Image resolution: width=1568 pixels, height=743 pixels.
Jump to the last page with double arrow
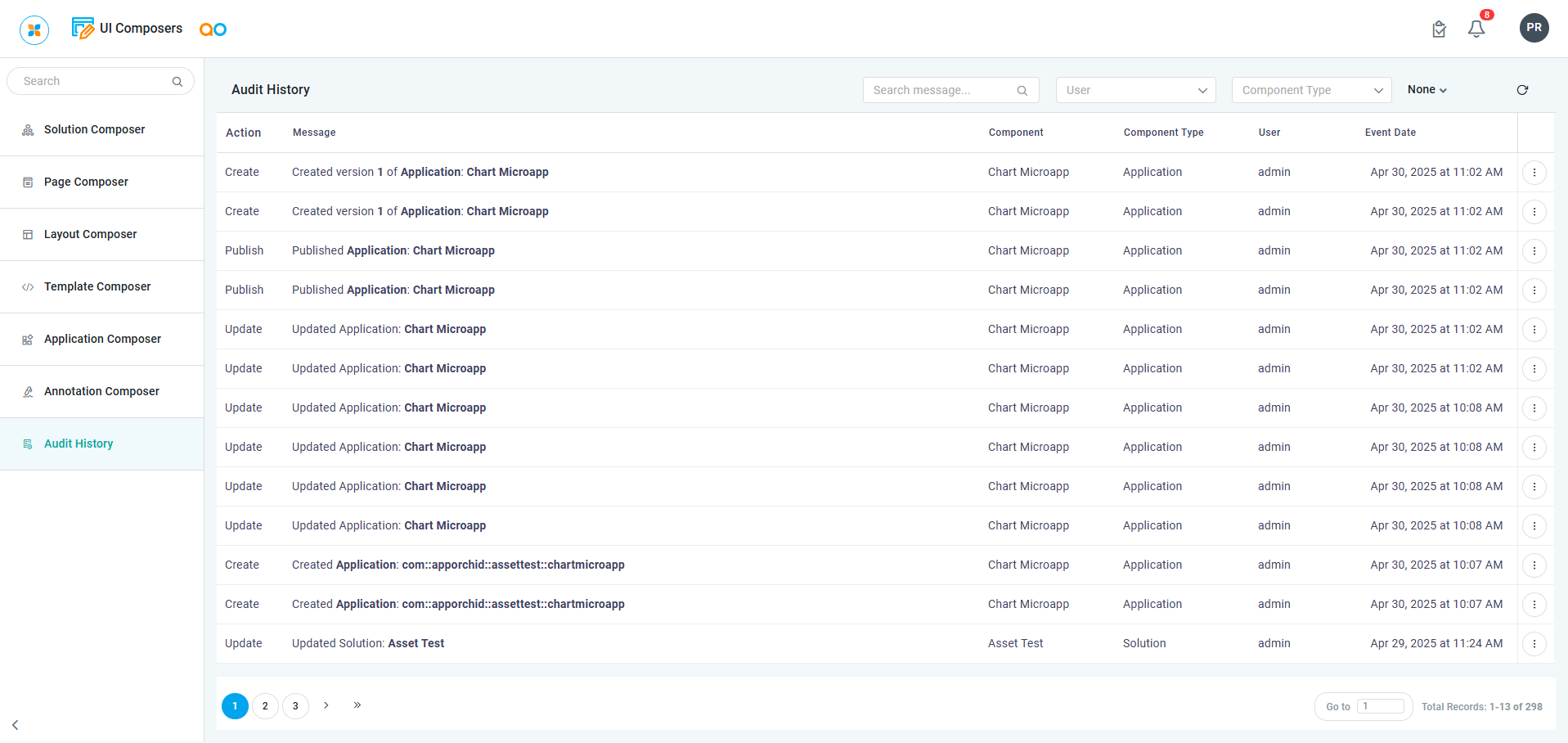(357, 705)
